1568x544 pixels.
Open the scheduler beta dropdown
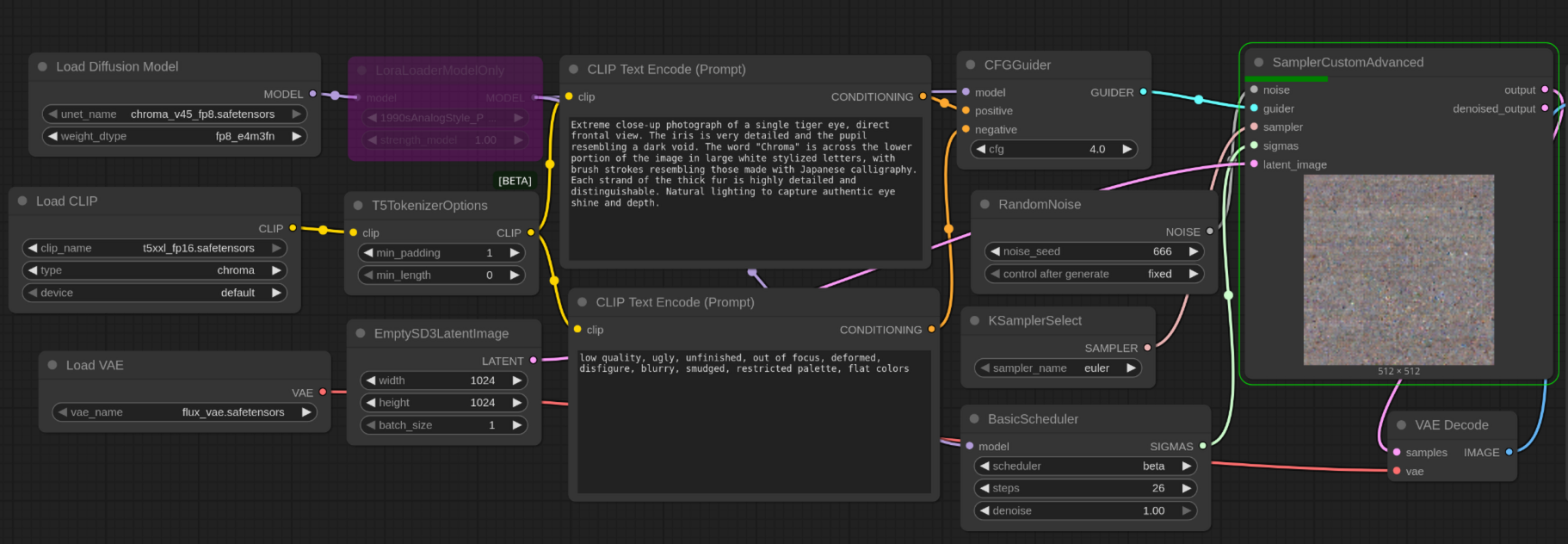pos(1085,466)
